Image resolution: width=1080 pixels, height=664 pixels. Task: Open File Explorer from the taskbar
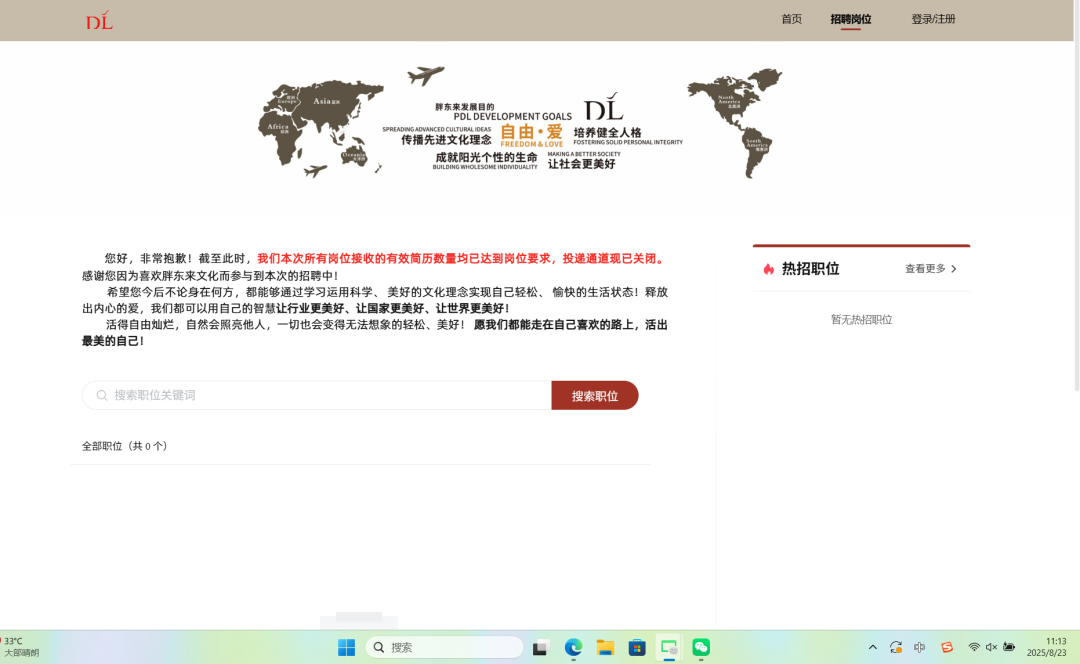[x=605, y=648]
